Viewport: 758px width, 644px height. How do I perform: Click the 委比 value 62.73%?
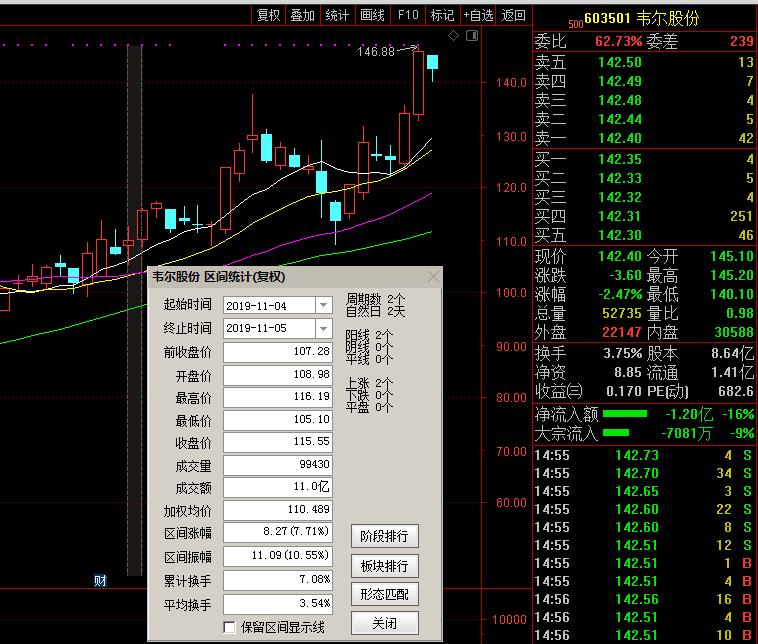[x=618, y=41]
